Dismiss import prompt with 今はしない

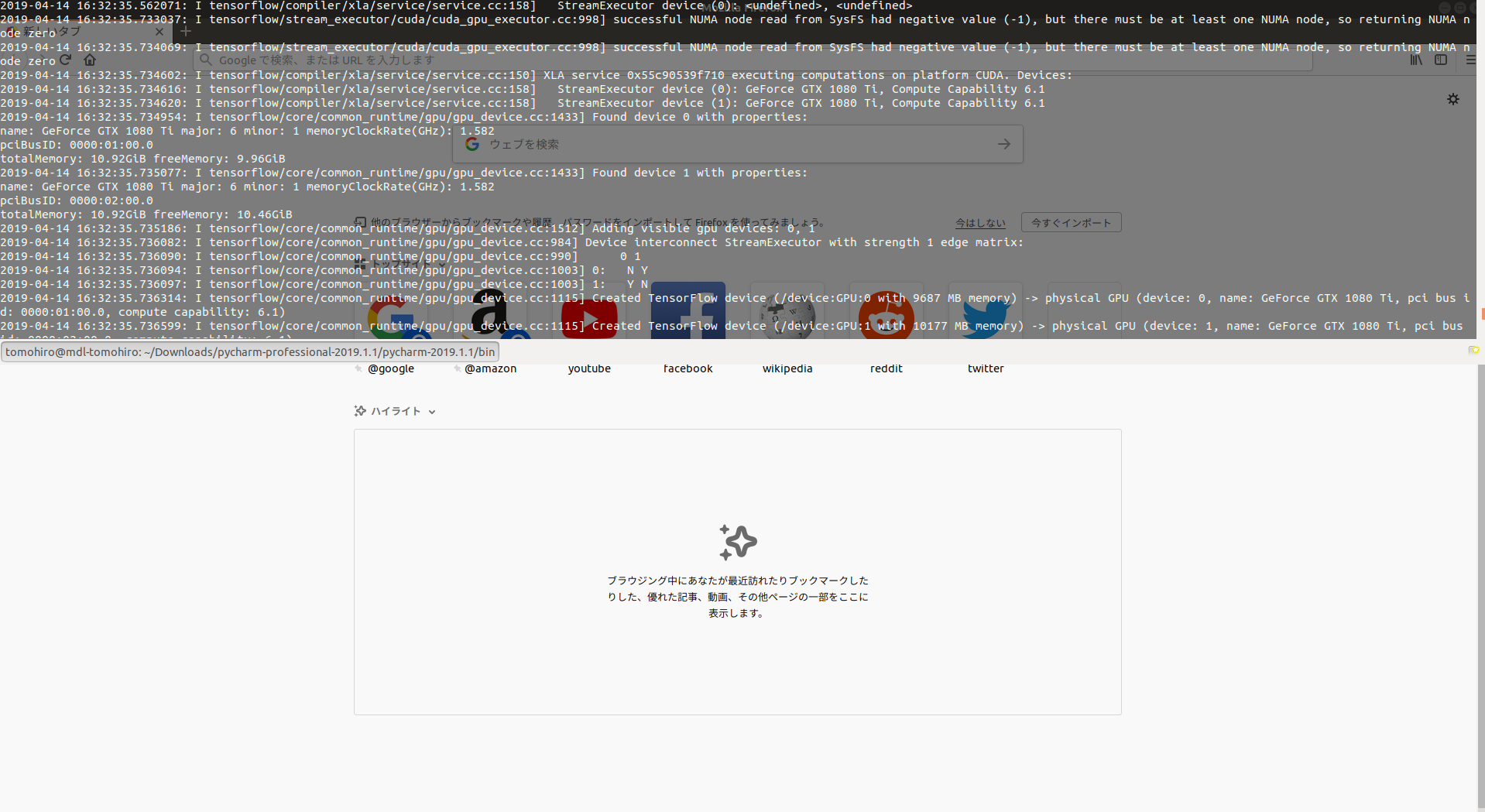click(980, 223)
